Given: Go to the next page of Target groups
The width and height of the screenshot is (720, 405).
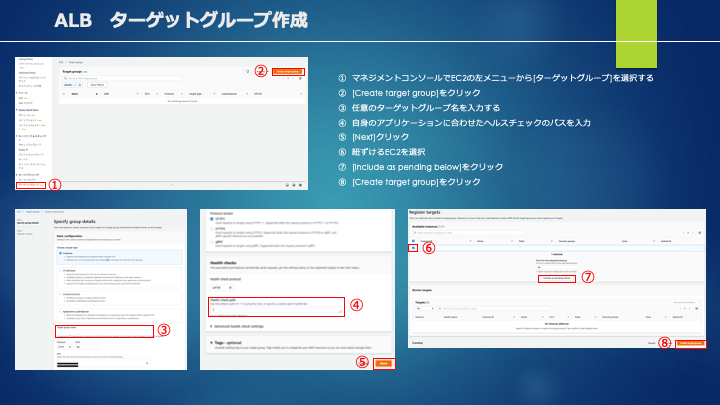Looking at the screenshot, I should (293, 79).
